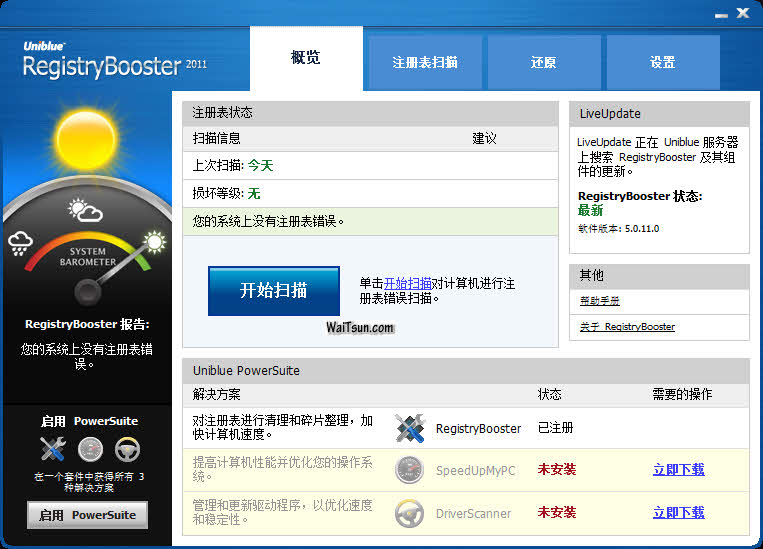Click the DriverScanner steering wheel icon
The image size is (763, 549).
[x=409, y=512]
